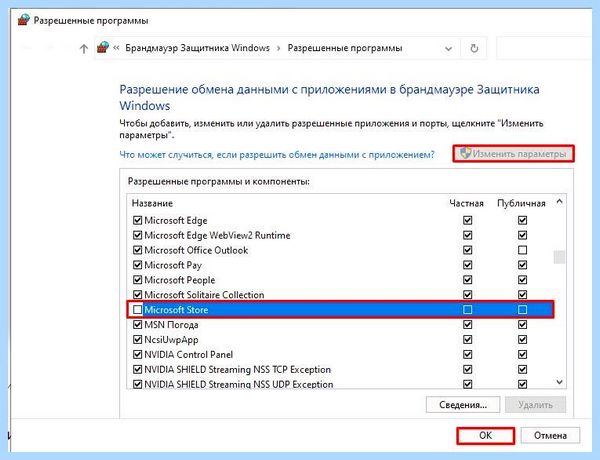Click the search input field
The height and width of the screenshot is (460, 600).
[x=545, y=48]
